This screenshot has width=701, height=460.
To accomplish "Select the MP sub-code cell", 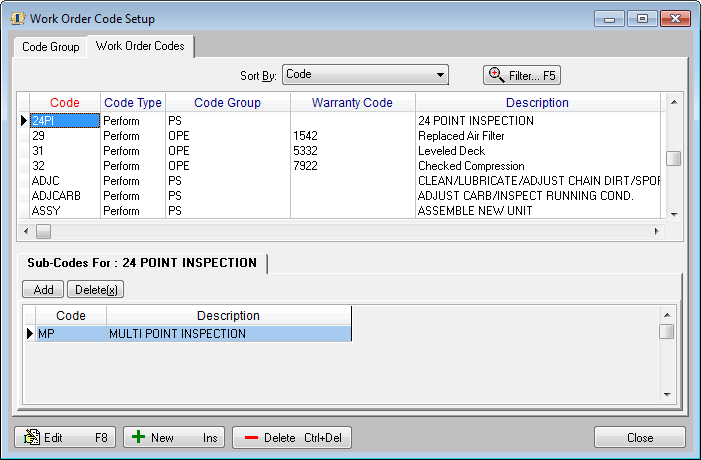I will (71, 333).
